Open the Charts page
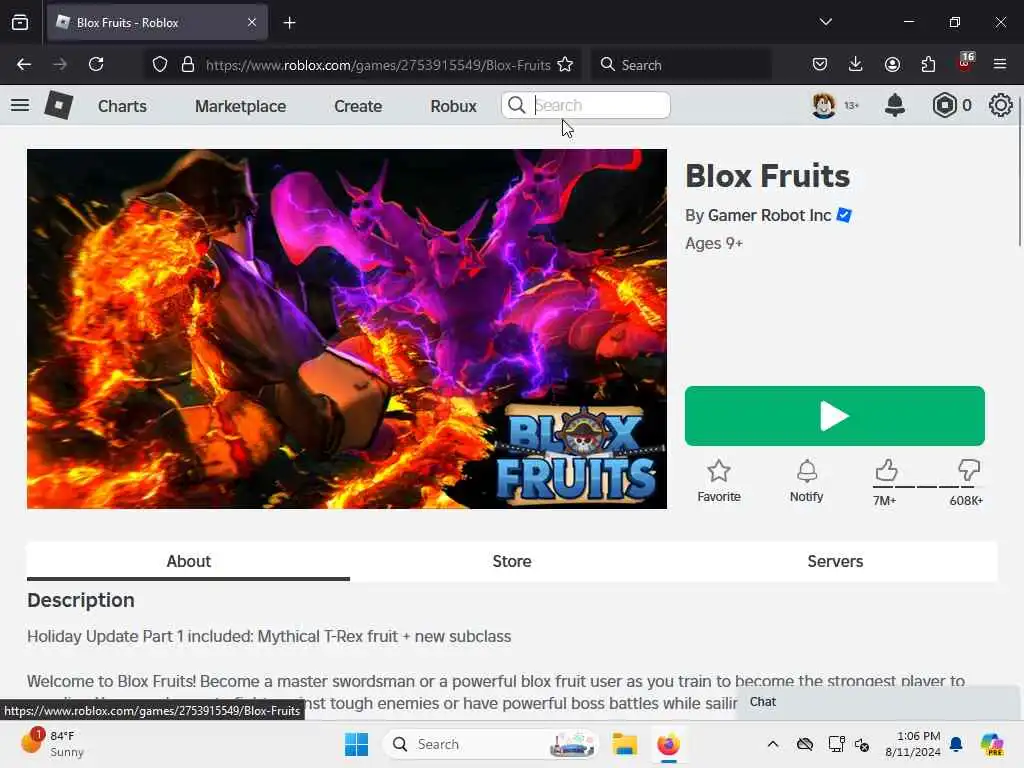This screenshot has width=1024, height=768. (122, 106)
